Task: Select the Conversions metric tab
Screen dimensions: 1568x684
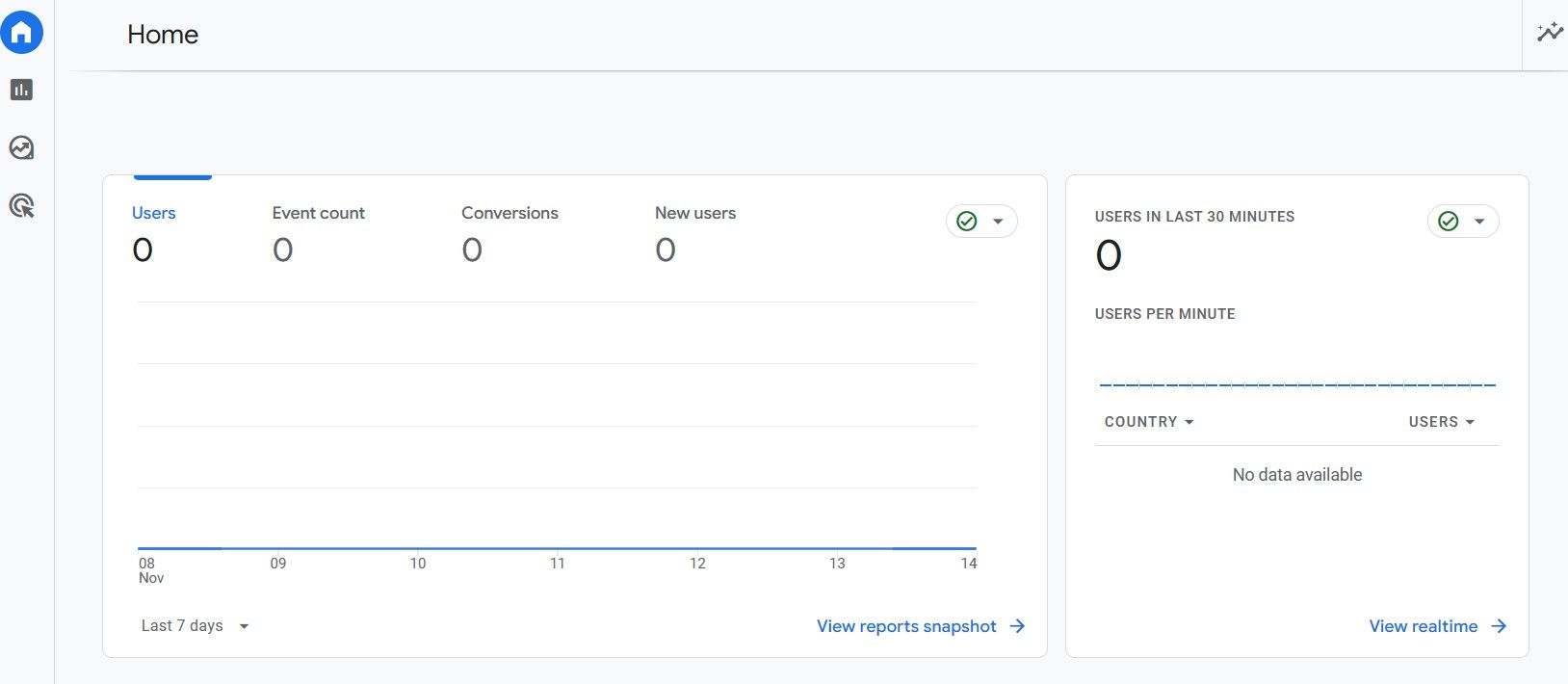Action: [x=510, y=233]
